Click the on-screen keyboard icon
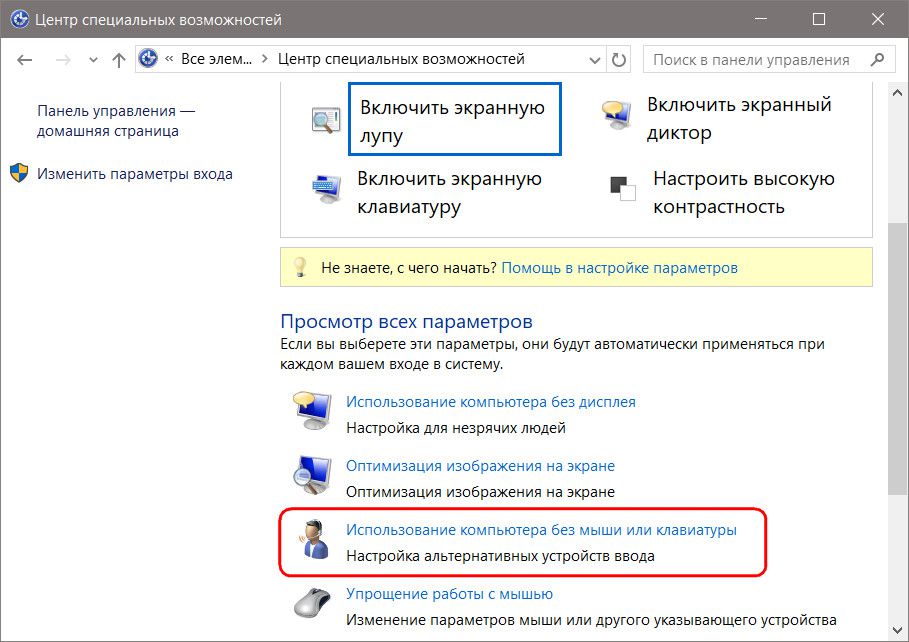This screenshot has width=909, height=642. [326, 190]
